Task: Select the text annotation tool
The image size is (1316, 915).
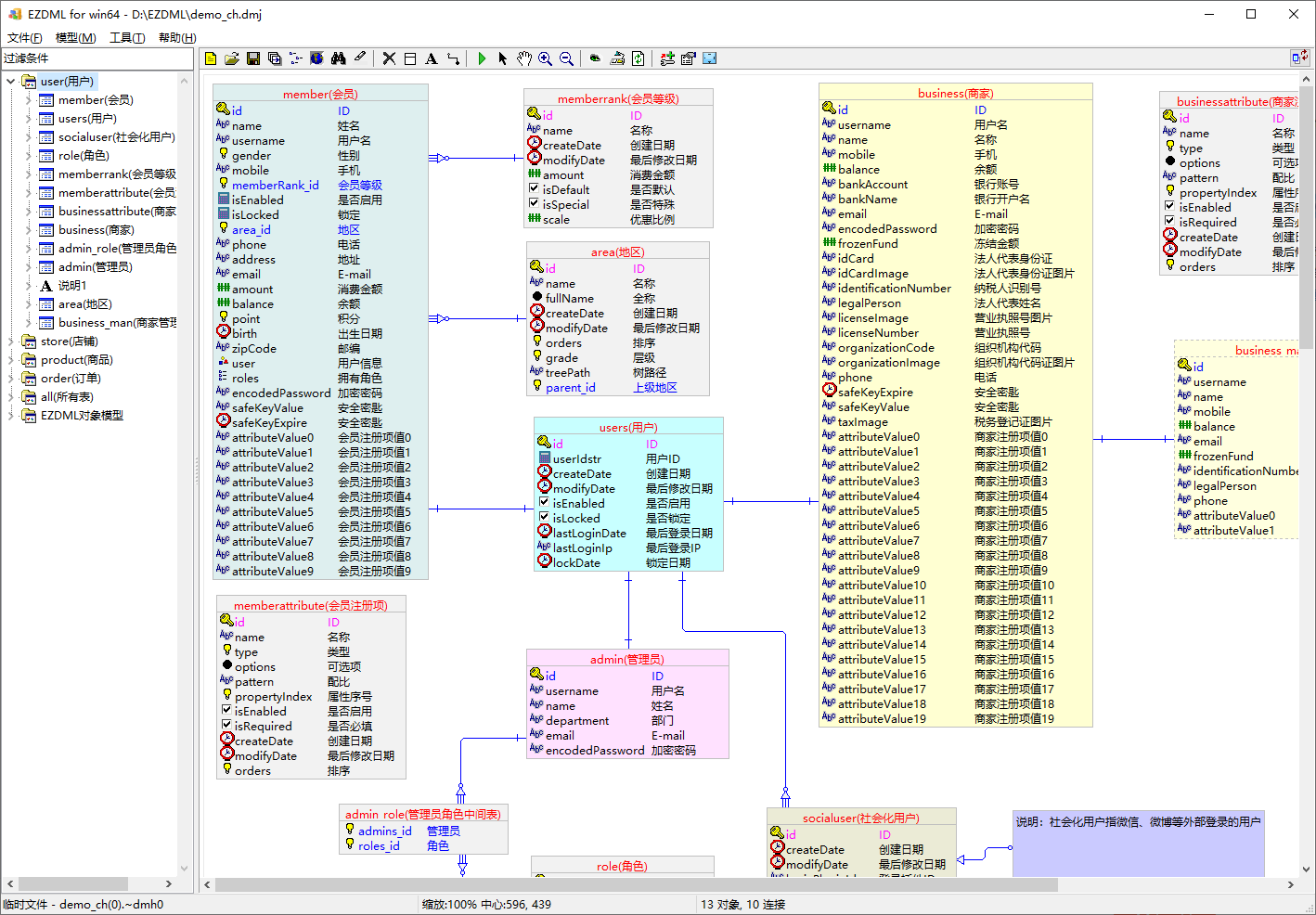Action: 431,58
